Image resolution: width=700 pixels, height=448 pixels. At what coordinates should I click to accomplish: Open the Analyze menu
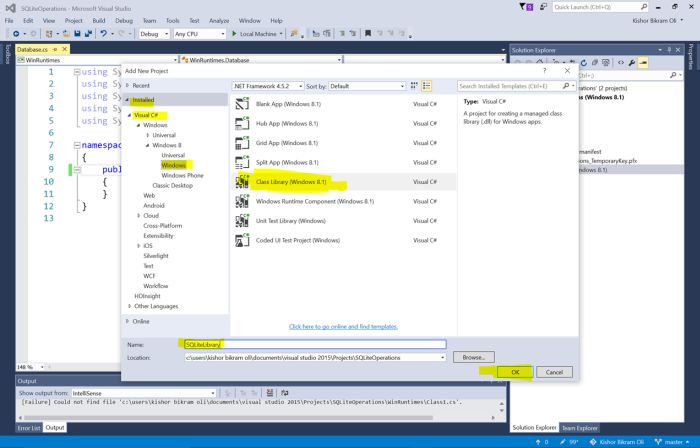pos(219,21)
